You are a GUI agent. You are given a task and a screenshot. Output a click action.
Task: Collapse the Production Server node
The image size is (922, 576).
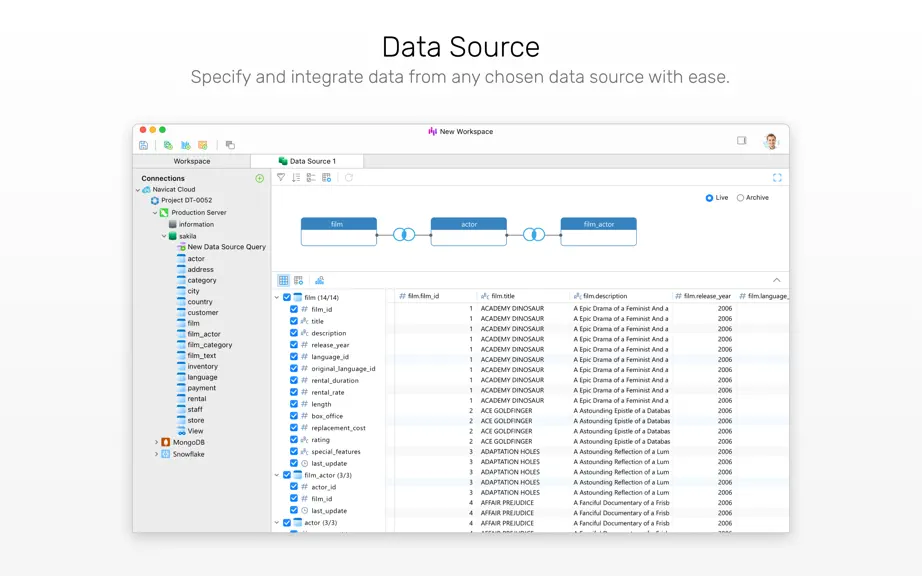[155, 213]
